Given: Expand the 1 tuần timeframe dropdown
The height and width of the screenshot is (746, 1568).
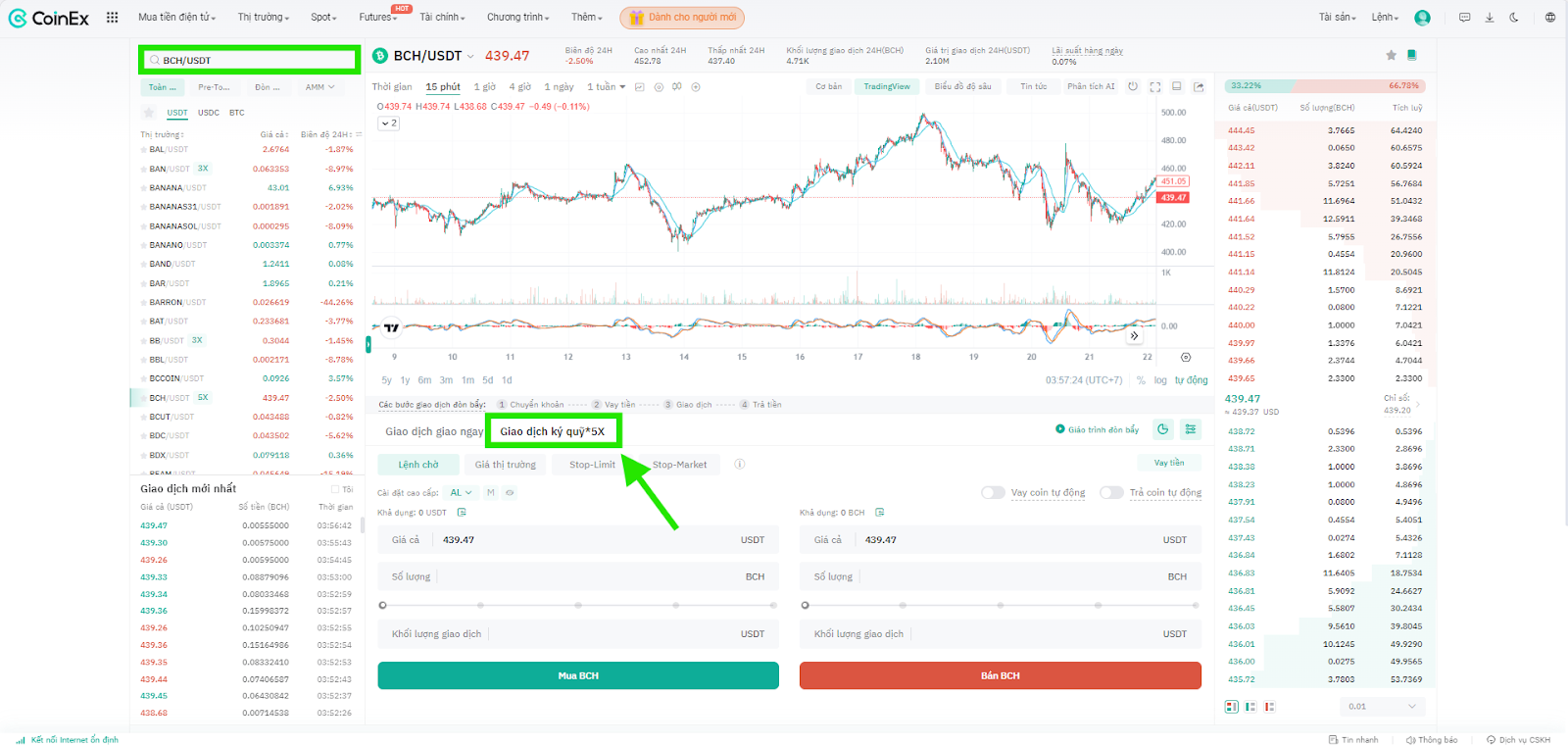Looking at the screenshot, I should click(606, 87).
